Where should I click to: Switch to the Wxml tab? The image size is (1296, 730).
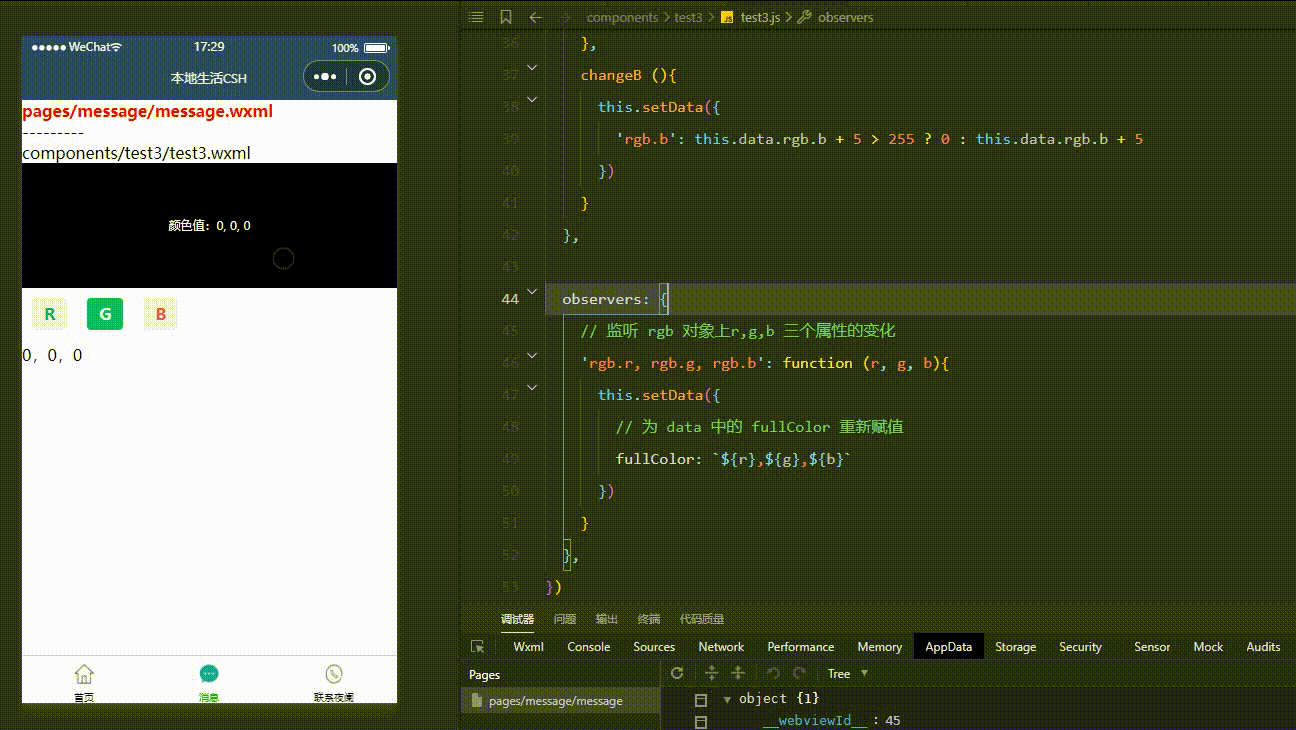(x=528, y=647)
